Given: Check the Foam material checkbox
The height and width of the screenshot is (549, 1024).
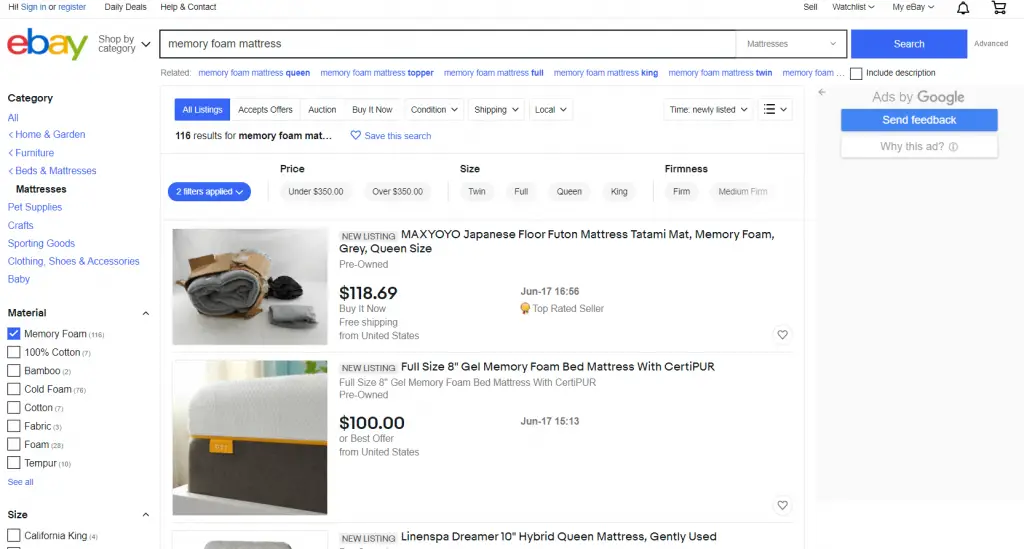Looking at the screenshot, I should [14, 444].
